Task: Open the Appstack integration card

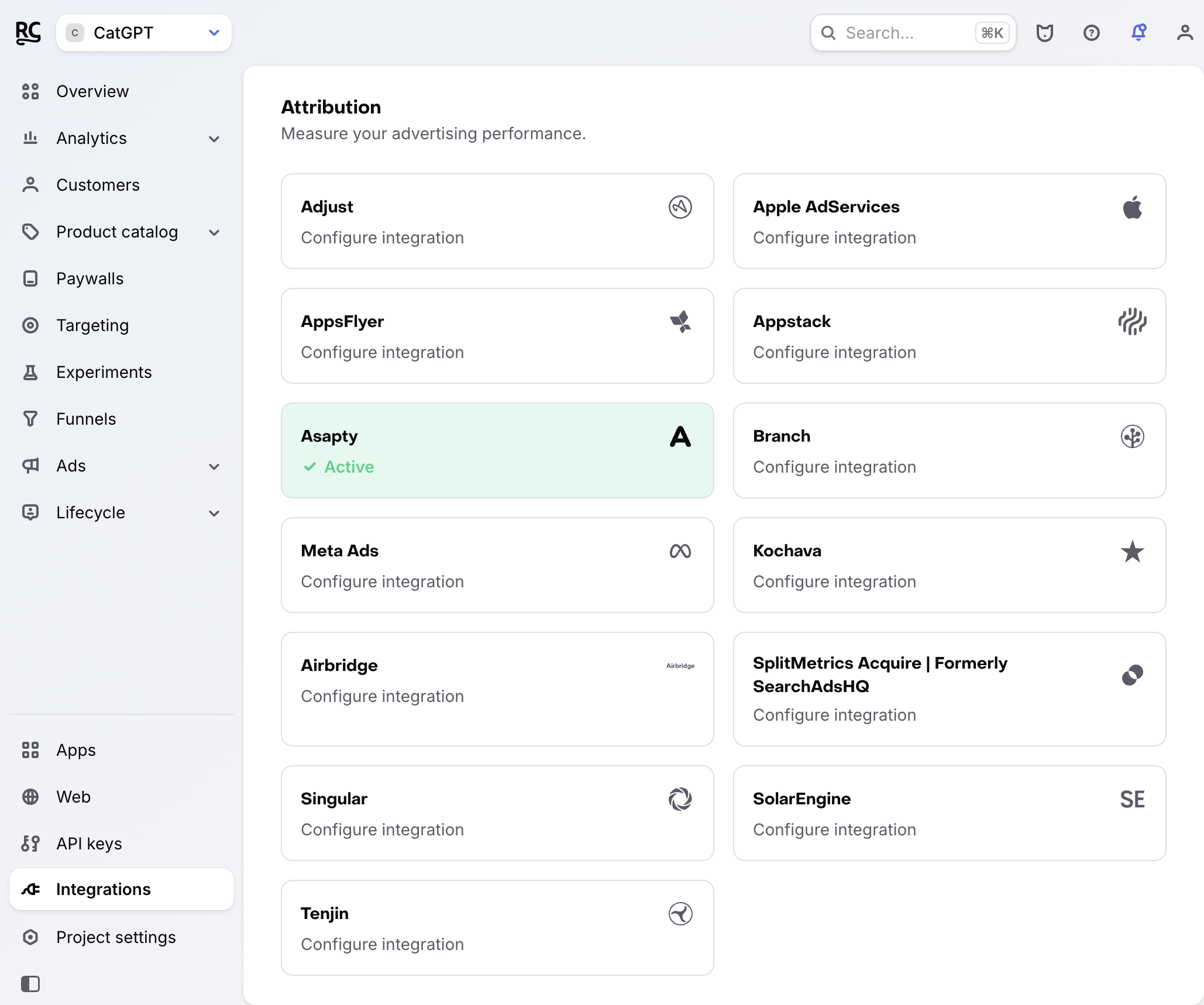Action: 950,336
